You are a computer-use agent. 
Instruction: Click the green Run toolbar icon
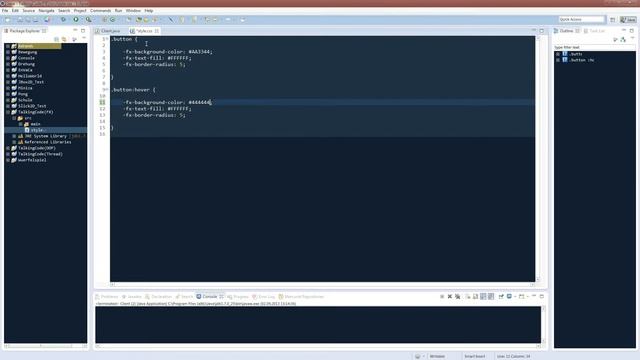tap(76, 20)
